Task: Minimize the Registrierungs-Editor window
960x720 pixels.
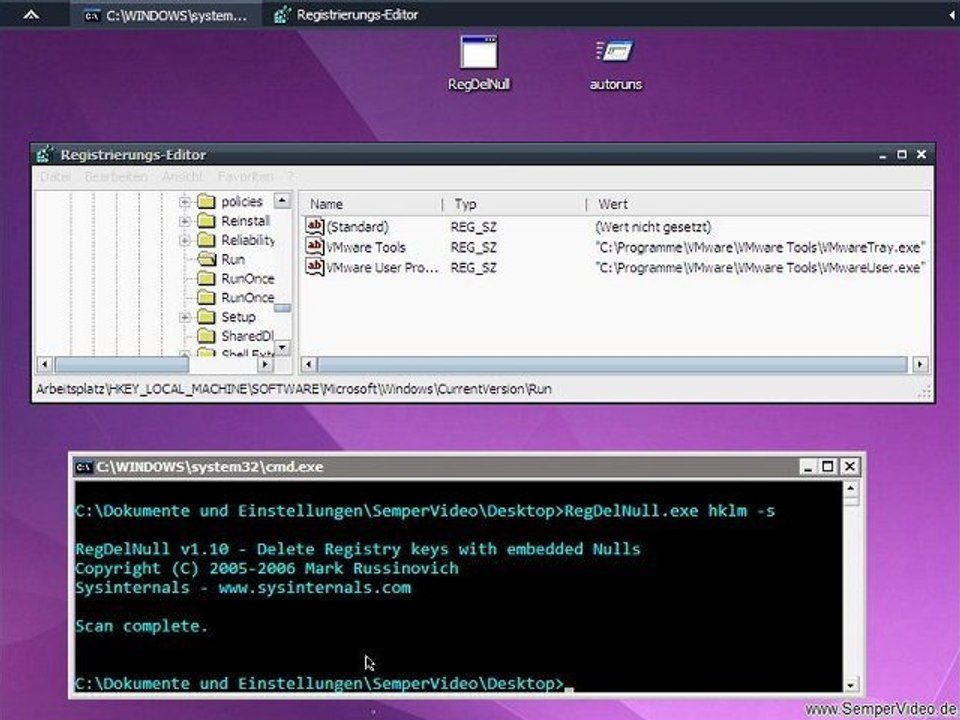Action: tap(882, 155)
